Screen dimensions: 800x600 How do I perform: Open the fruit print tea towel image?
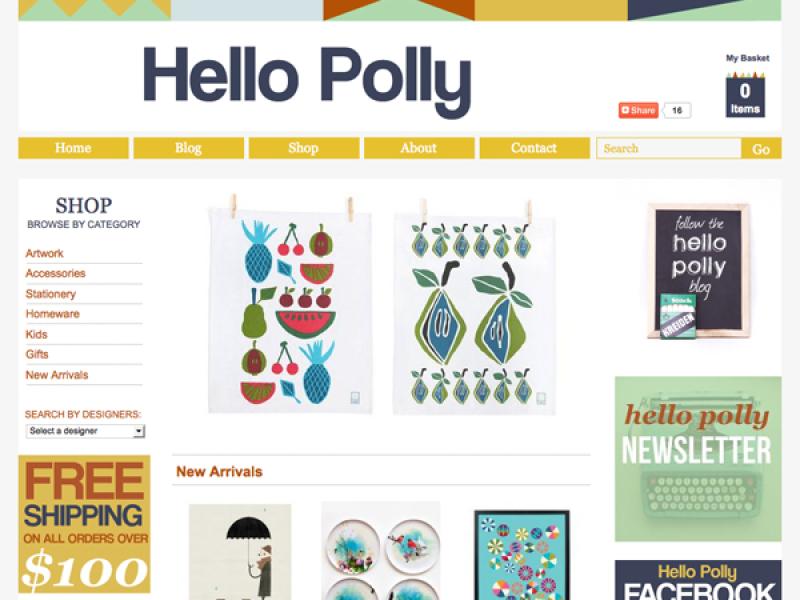[x=290, y=305]
